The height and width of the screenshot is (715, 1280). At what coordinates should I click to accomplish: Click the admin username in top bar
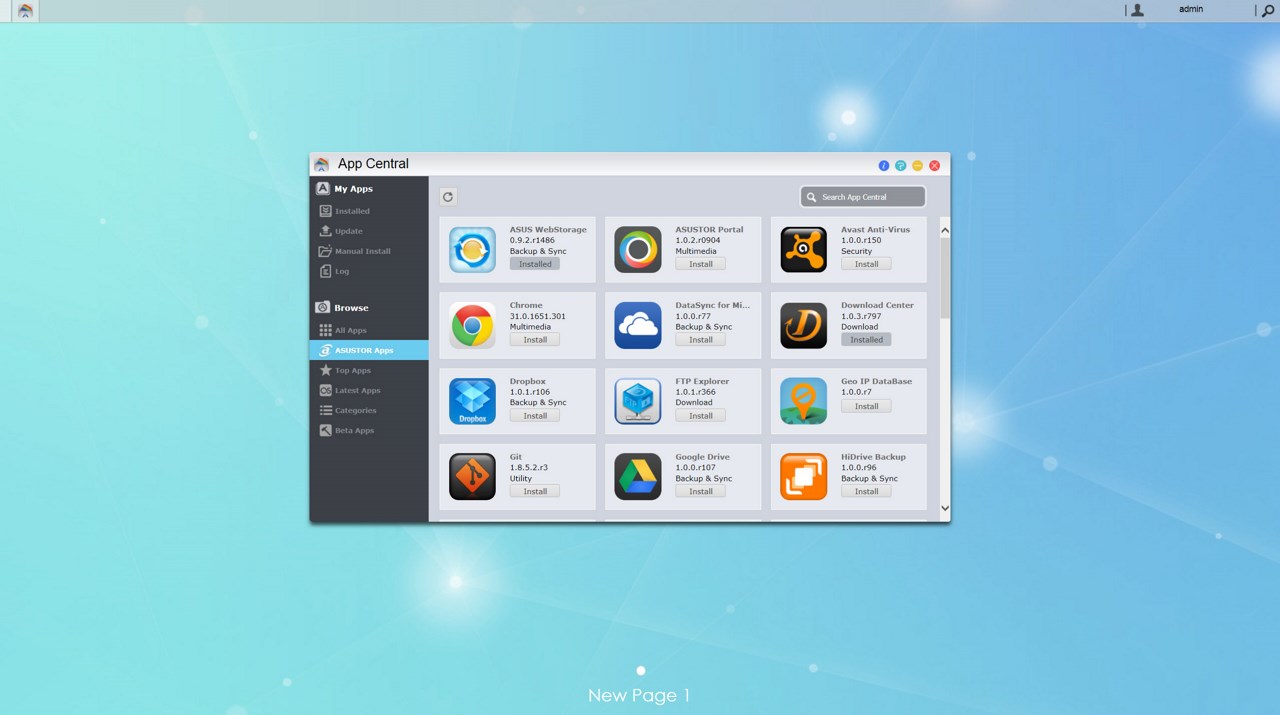click(x=1191, y=9)
